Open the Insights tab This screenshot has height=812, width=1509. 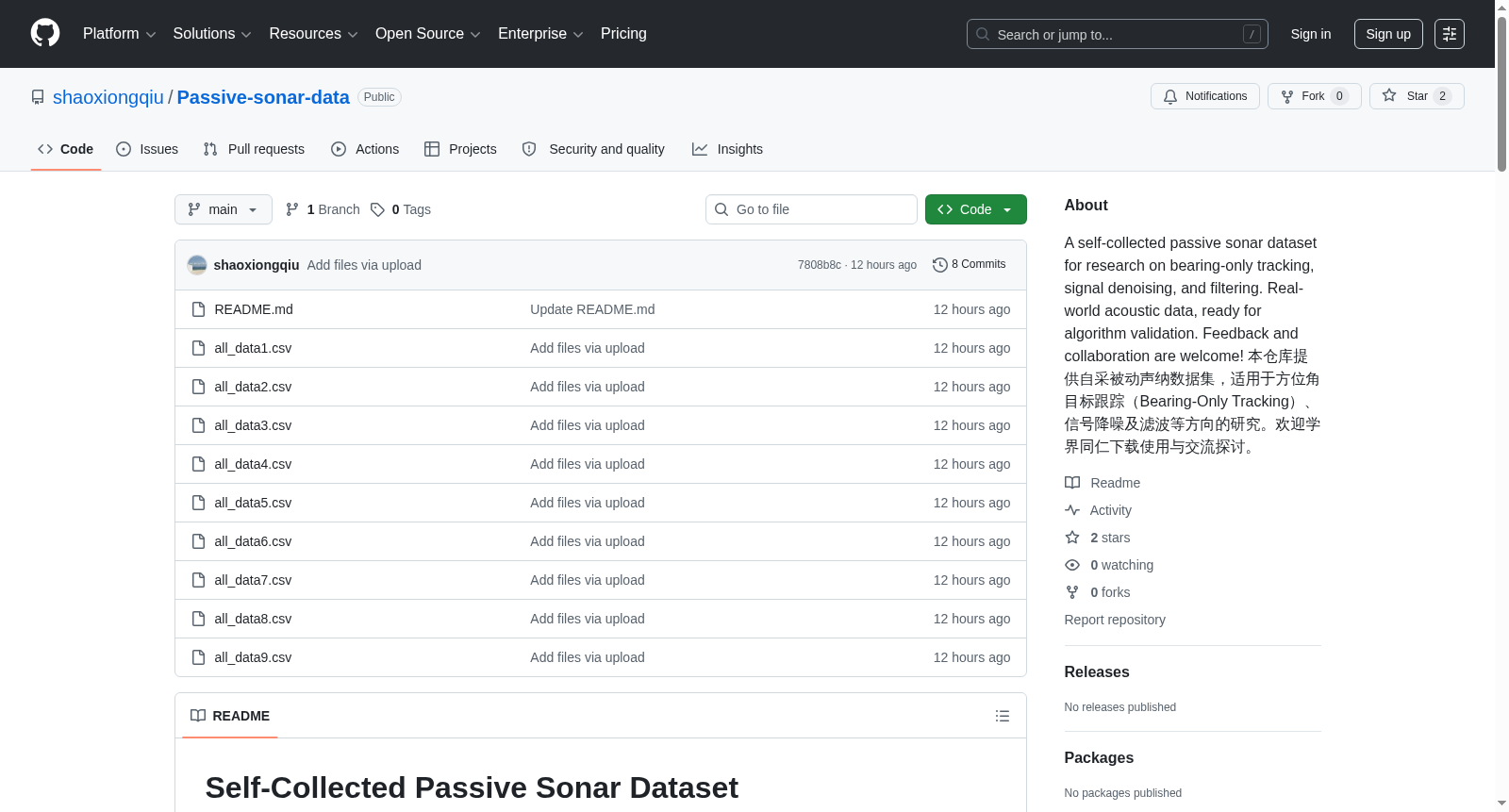727,149
